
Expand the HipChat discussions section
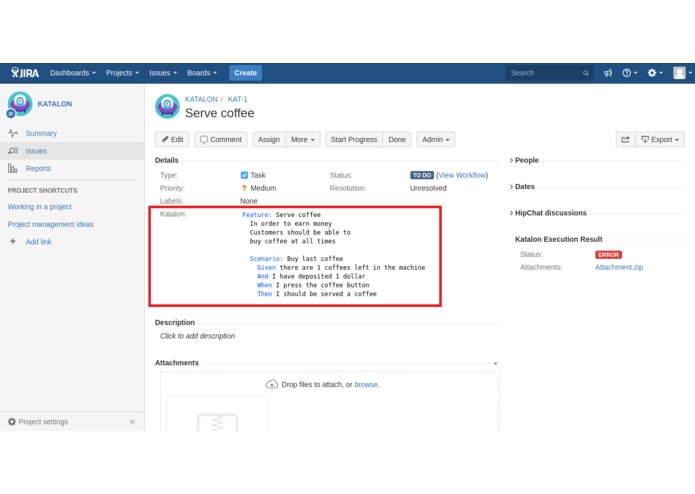pos(548,213)
